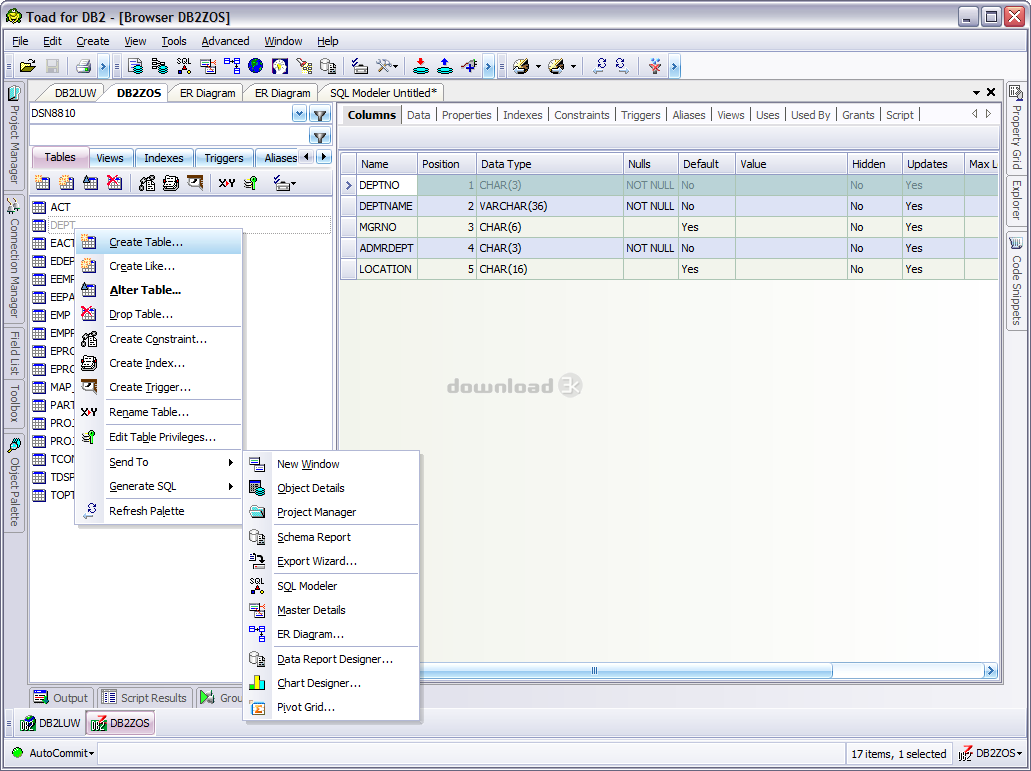Click the key privileges icon in Tables toolbar
1031x771 pixels.
[x=251, y=183]
